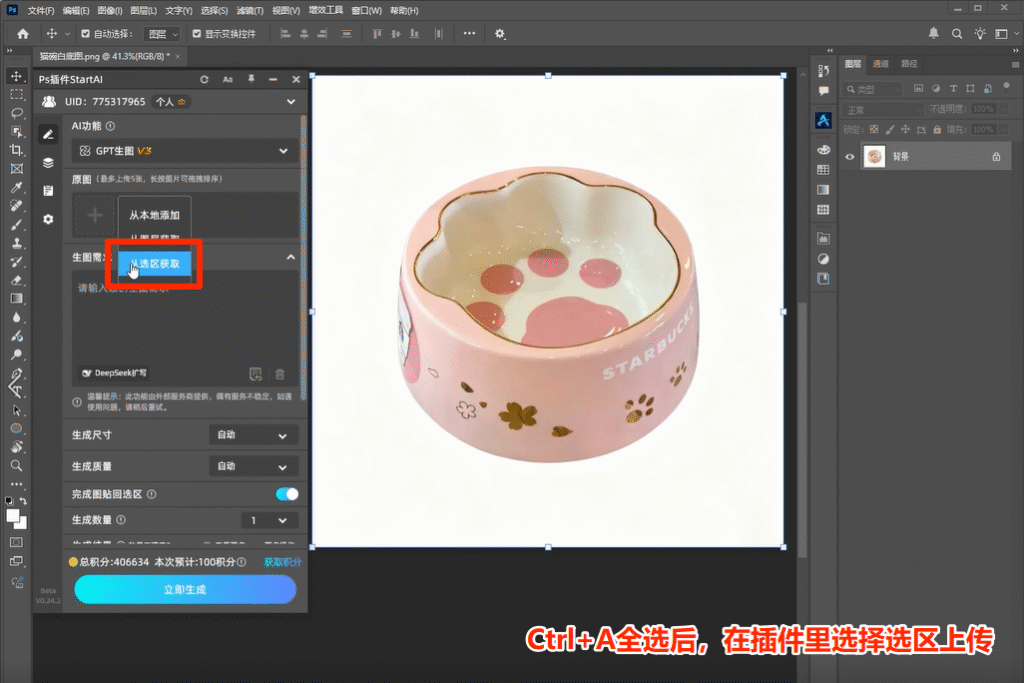Click the 获取积分 link
1024x683 pixels.
283,562
